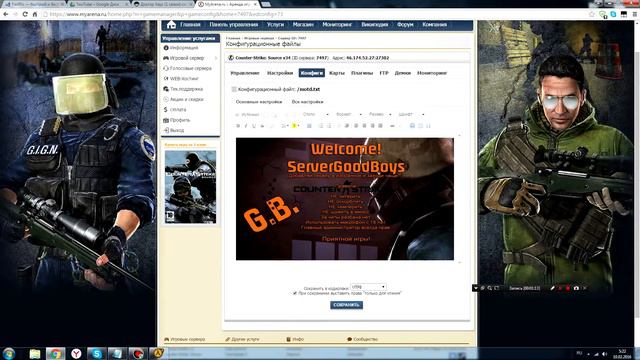The image size is (640, 360).
Task: Open the Магазин navigation item
Action: tap(303, 25)
